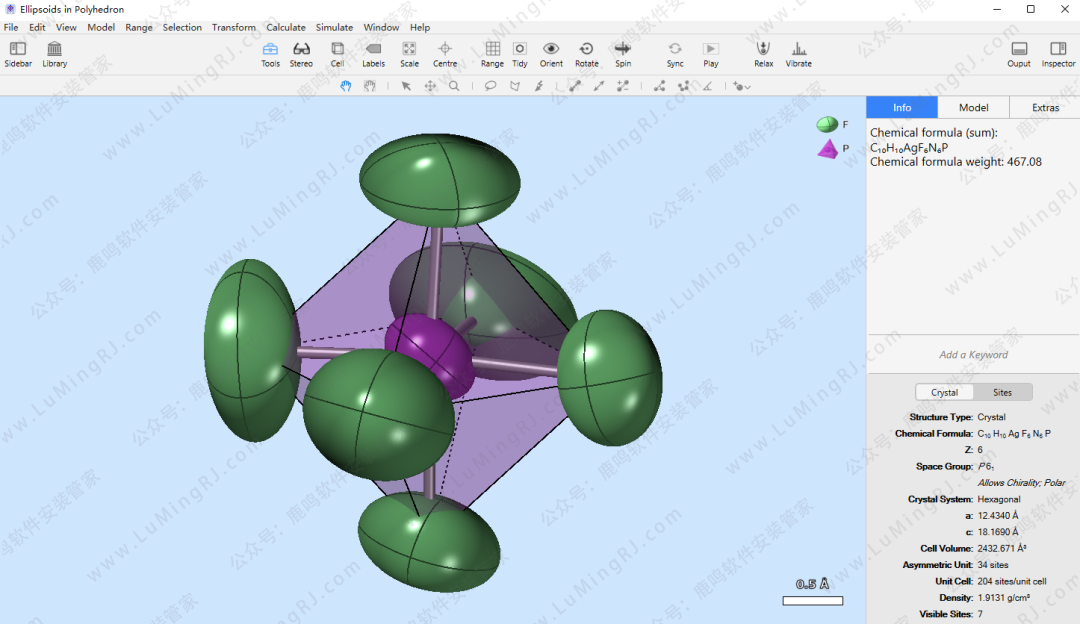Switch to the Extras tab
Viewport: 1080px width, 624px height.
1045,108
